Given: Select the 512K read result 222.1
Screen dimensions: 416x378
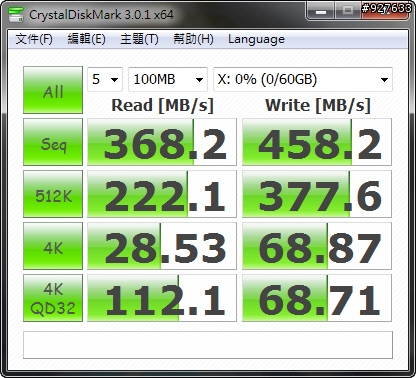Looking at the screenshot, I should (x=162, y=194).
